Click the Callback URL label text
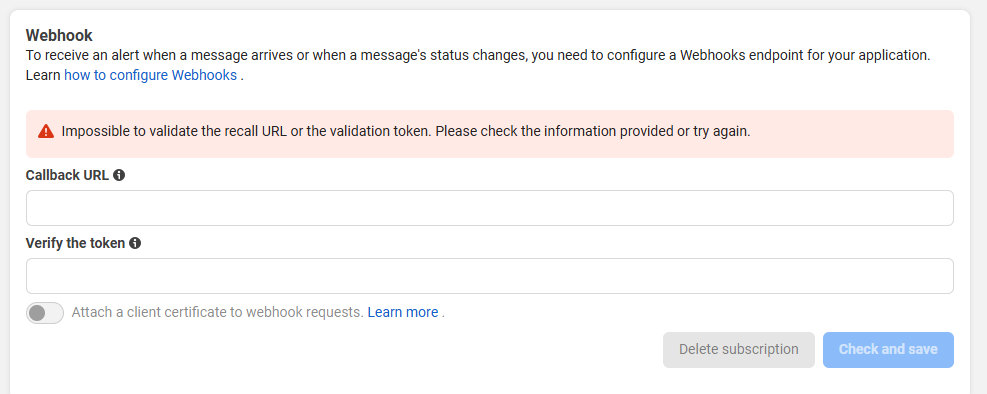987x394 pixels. click(x=67, y=175)
